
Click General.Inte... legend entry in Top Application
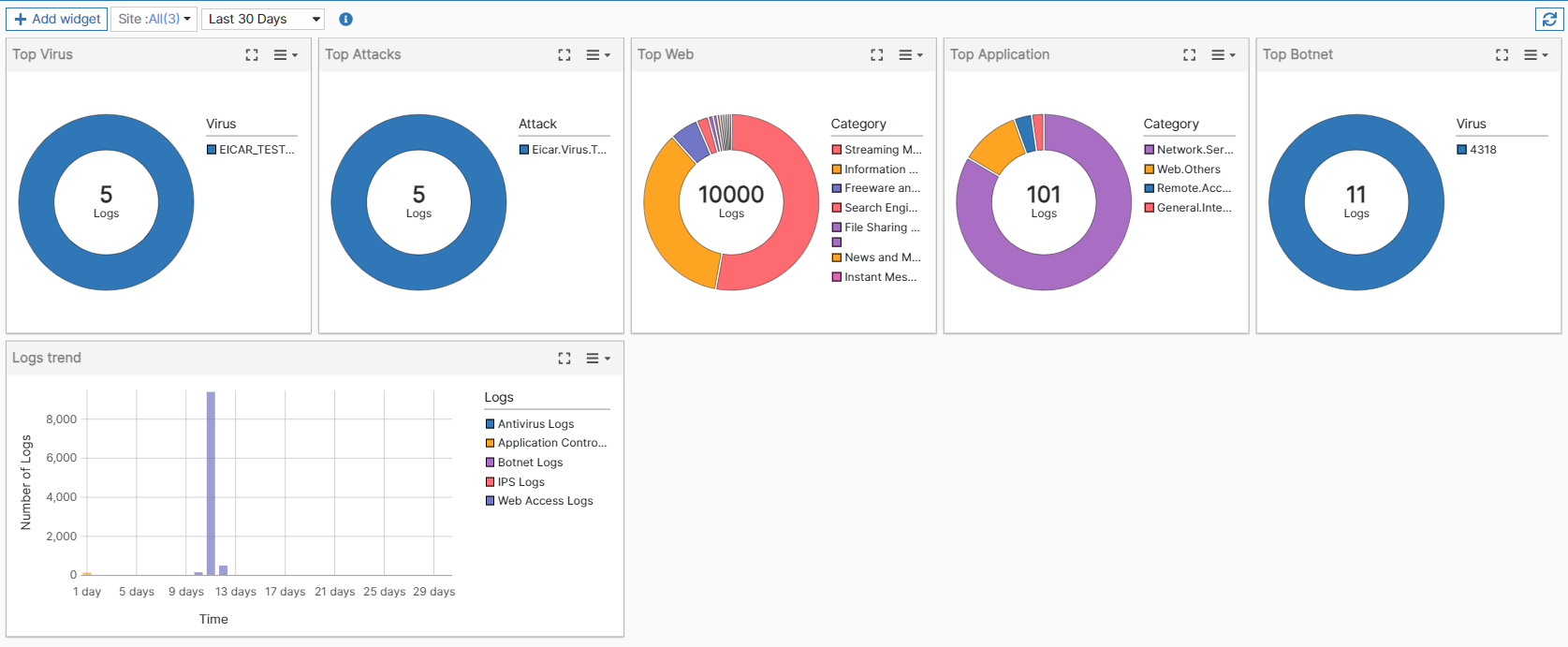pyautogui.click(x=1189, y=208)
